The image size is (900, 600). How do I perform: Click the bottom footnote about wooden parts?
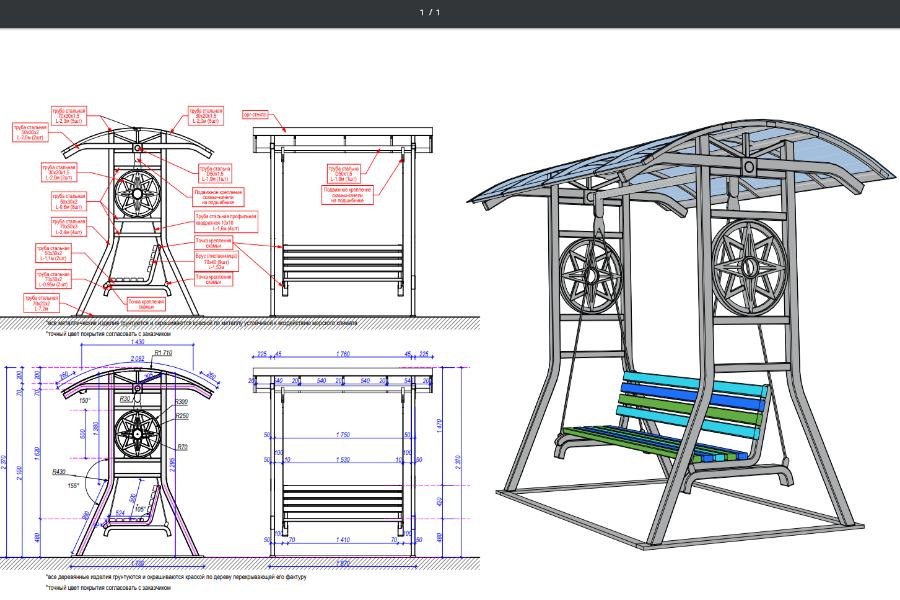(x=175, y=577)
